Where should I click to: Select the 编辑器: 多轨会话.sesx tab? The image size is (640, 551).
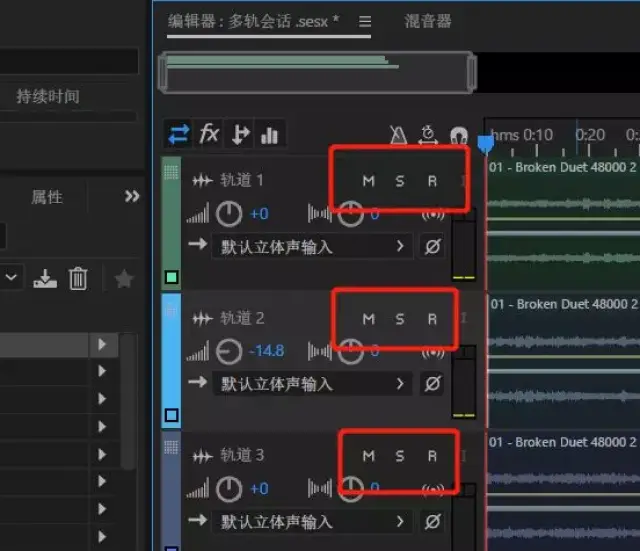coord(253,21)
